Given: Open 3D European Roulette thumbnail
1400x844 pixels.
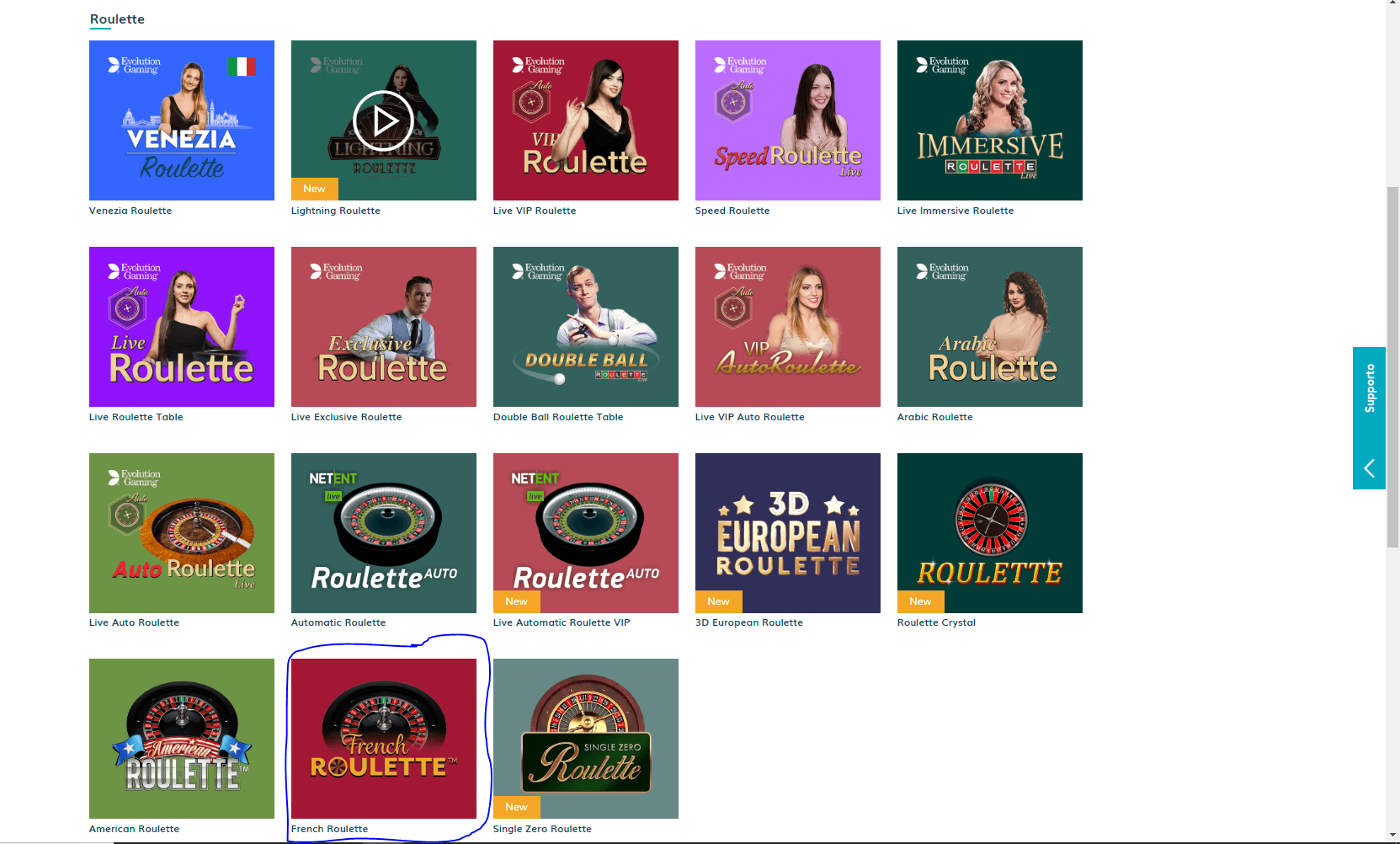Looking at the screenshot, I should click(788, 533).
